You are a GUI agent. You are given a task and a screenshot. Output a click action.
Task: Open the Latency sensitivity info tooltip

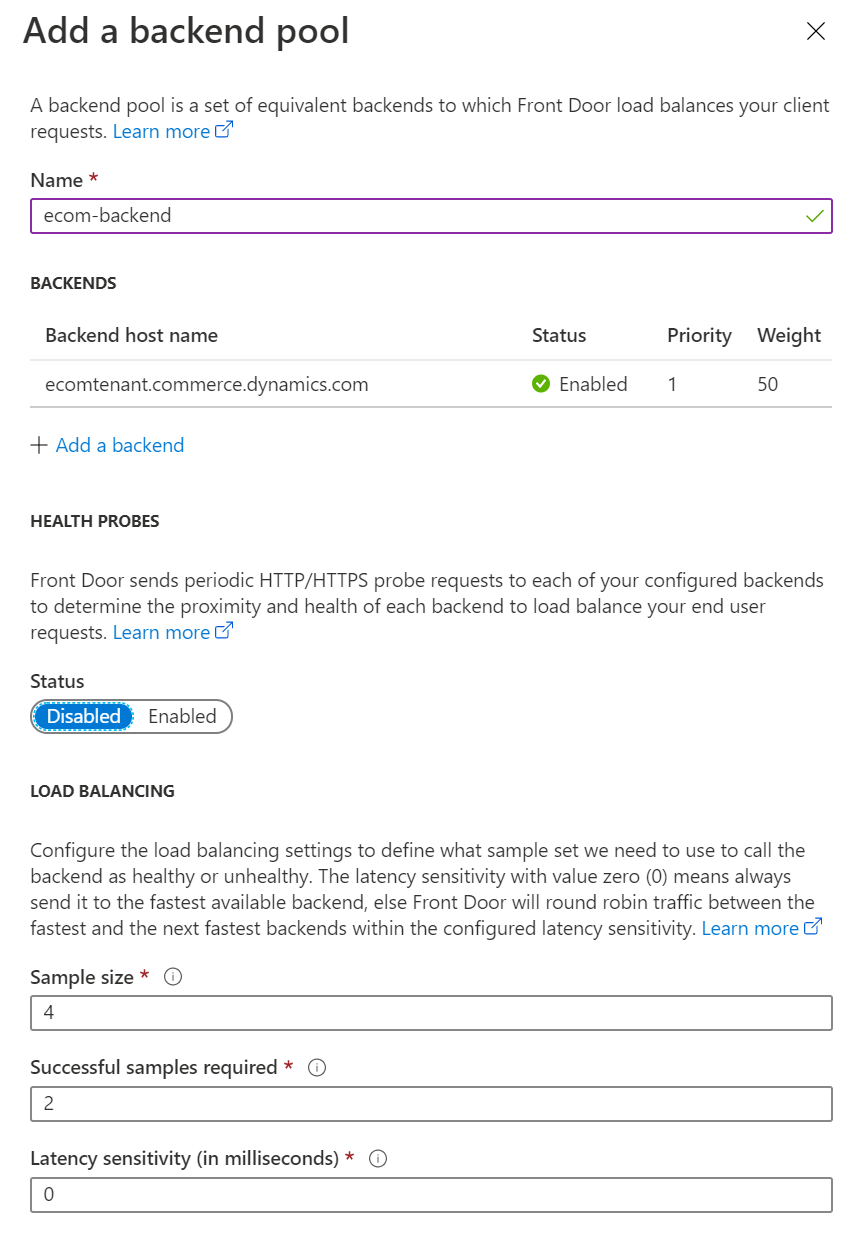(x=378, y=1158)
